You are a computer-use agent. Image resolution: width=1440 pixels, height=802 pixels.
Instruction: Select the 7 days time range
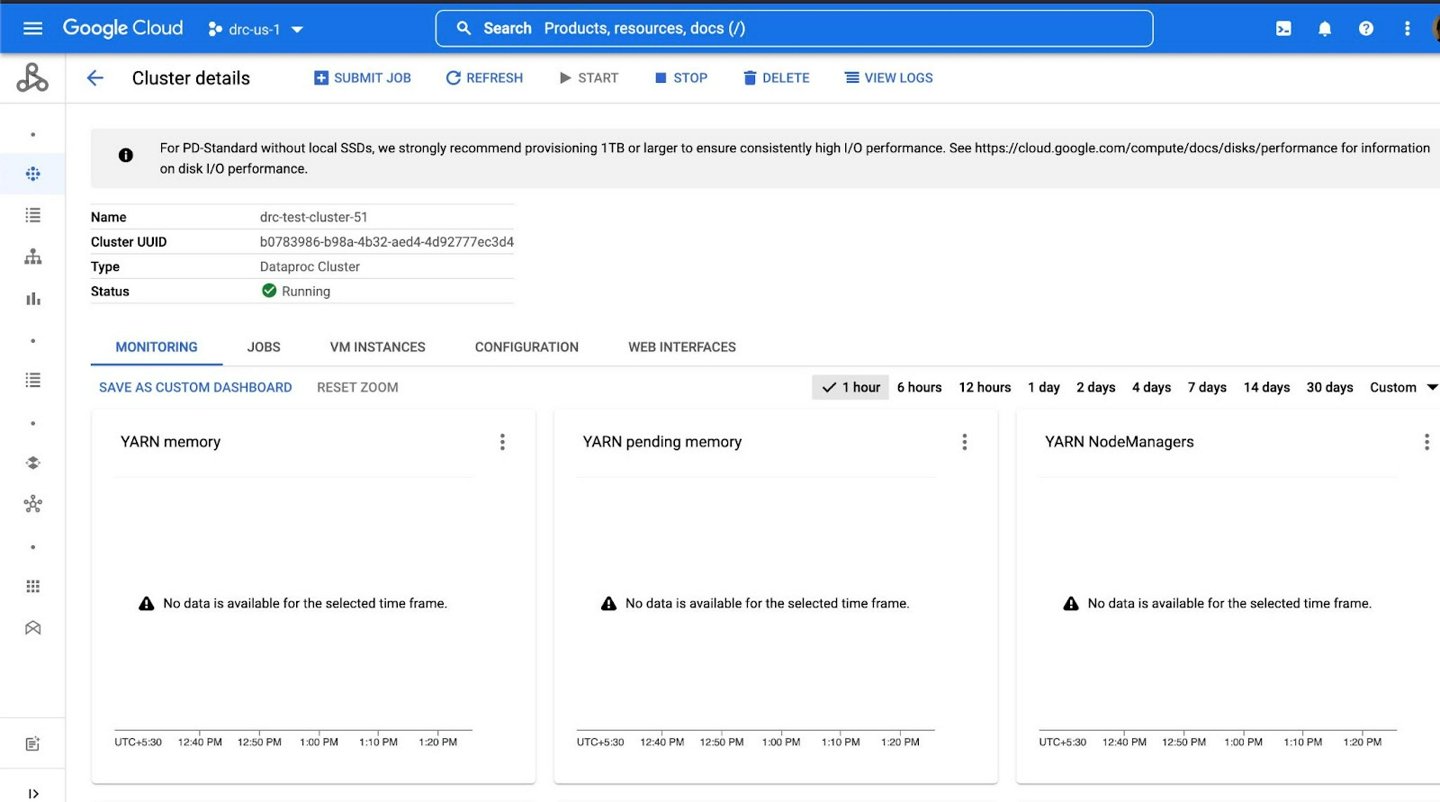(1206, 387)
